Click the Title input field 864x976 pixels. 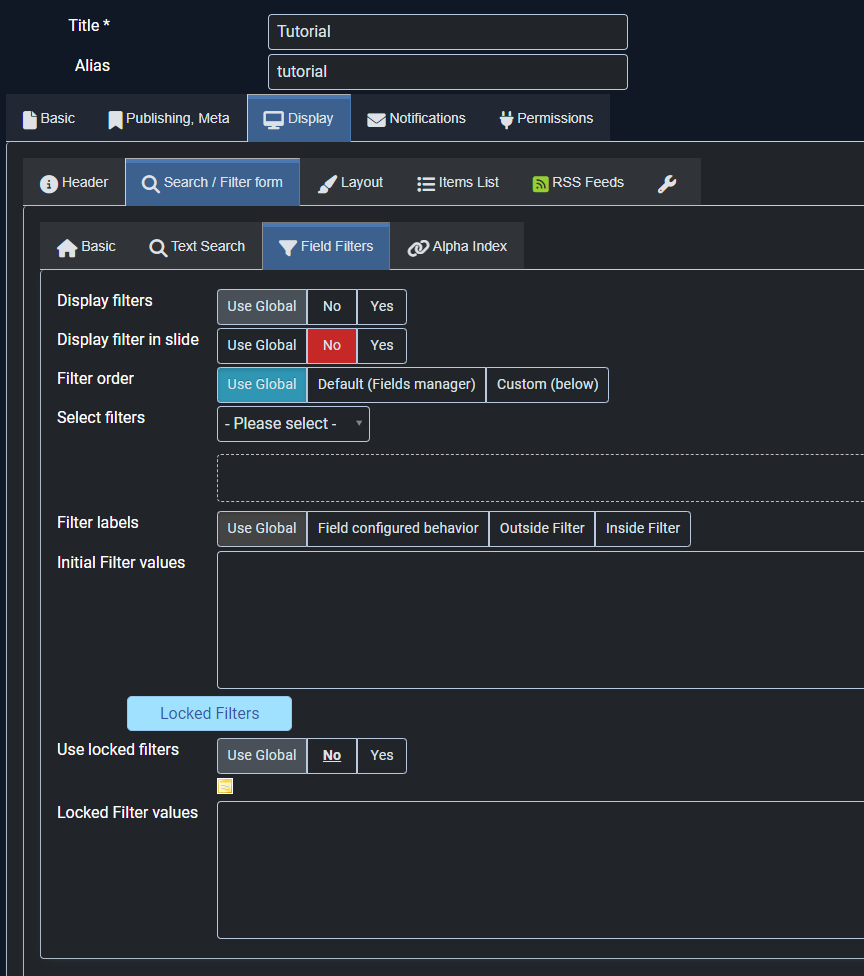(448, 32)
